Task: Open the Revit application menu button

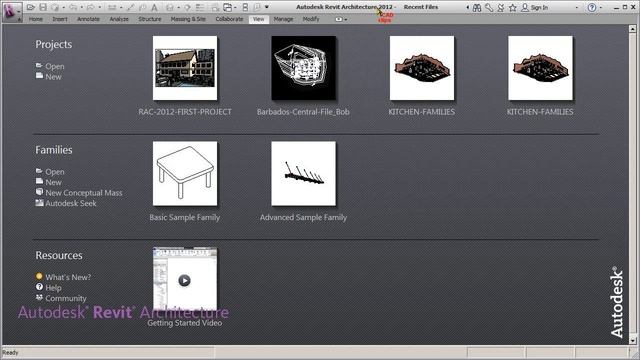Action: [x=11, y=11]
